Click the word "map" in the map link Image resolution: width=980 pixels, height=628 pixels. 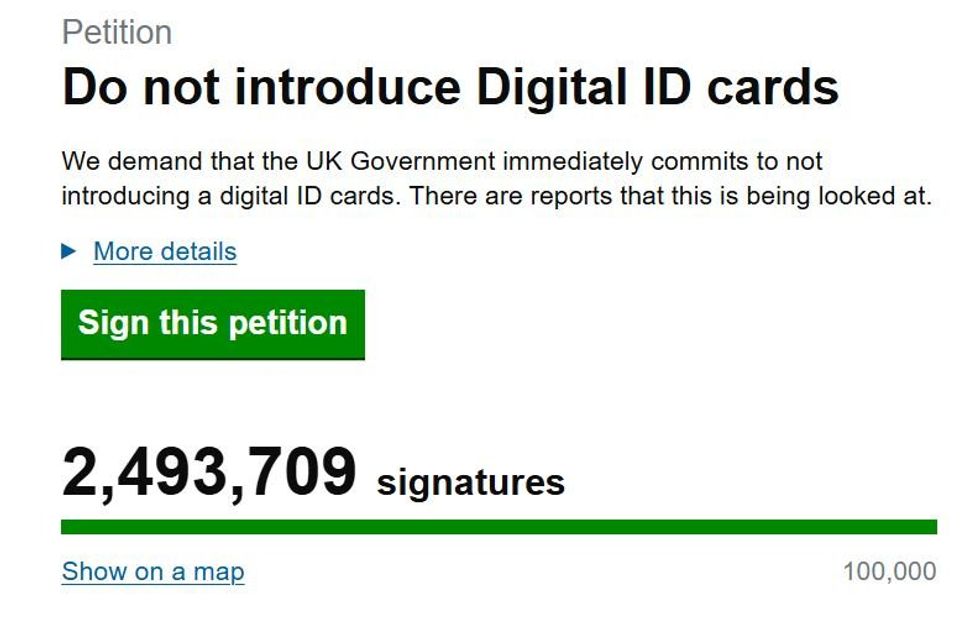tap(218, 571)
